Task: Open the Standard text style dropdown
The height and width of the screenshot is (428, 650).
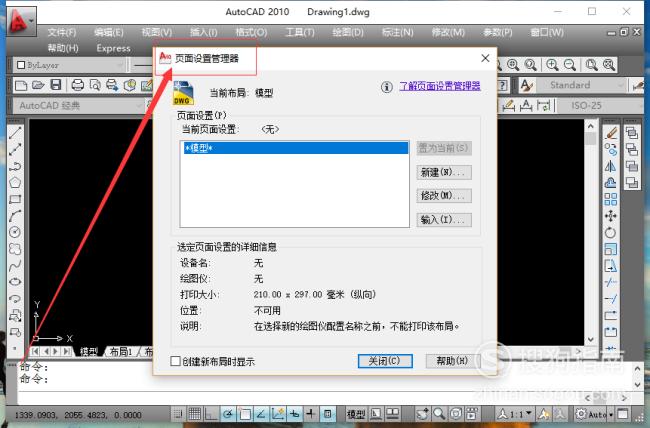Action: pos(581,85)
